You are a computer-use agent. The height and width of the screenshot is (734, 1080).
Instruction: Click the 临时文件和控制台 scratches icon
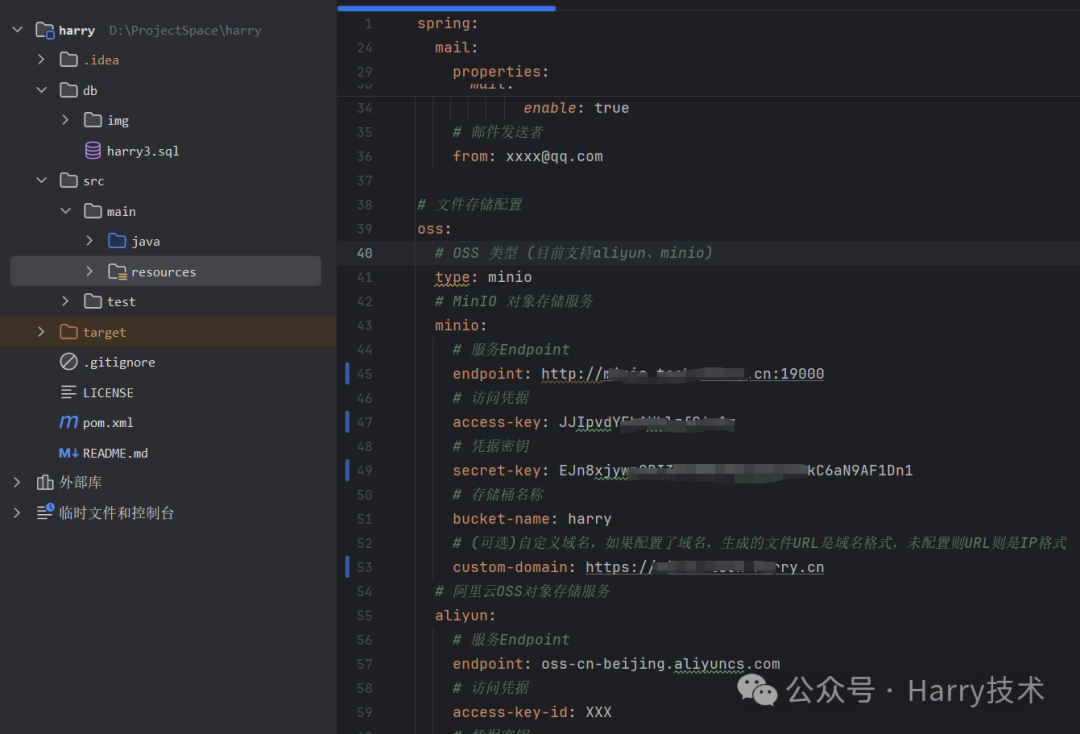[x=45, y=512]
